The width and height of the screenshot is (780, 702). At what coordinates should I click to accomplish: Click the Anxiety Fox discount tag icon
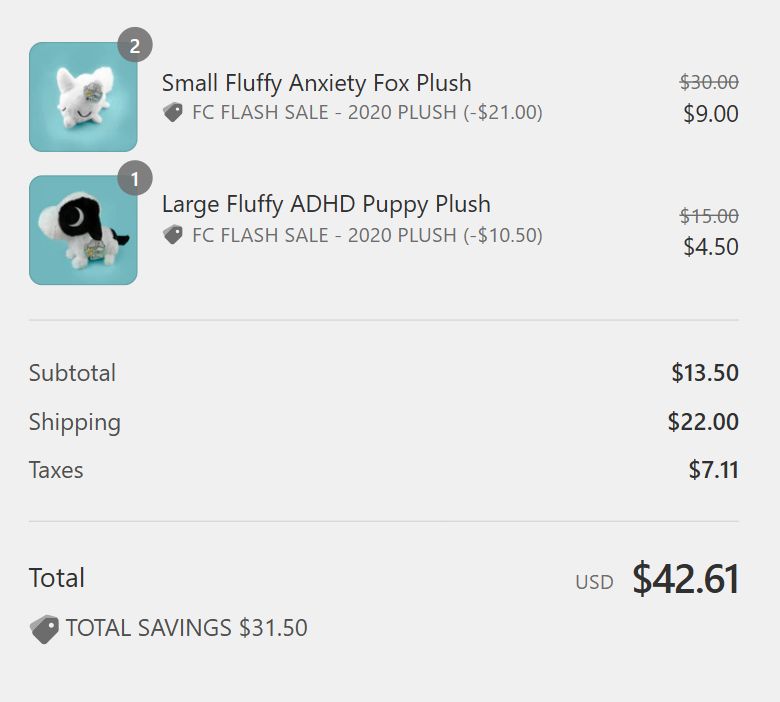point(173,112)
